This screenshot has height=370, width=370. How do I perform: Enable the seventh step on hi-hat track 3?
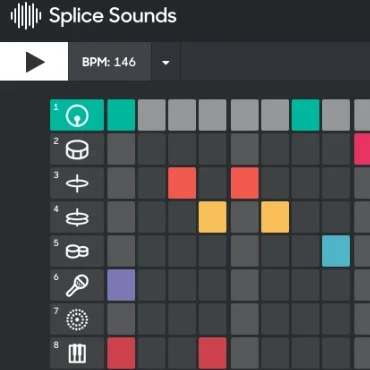[306, 183]
